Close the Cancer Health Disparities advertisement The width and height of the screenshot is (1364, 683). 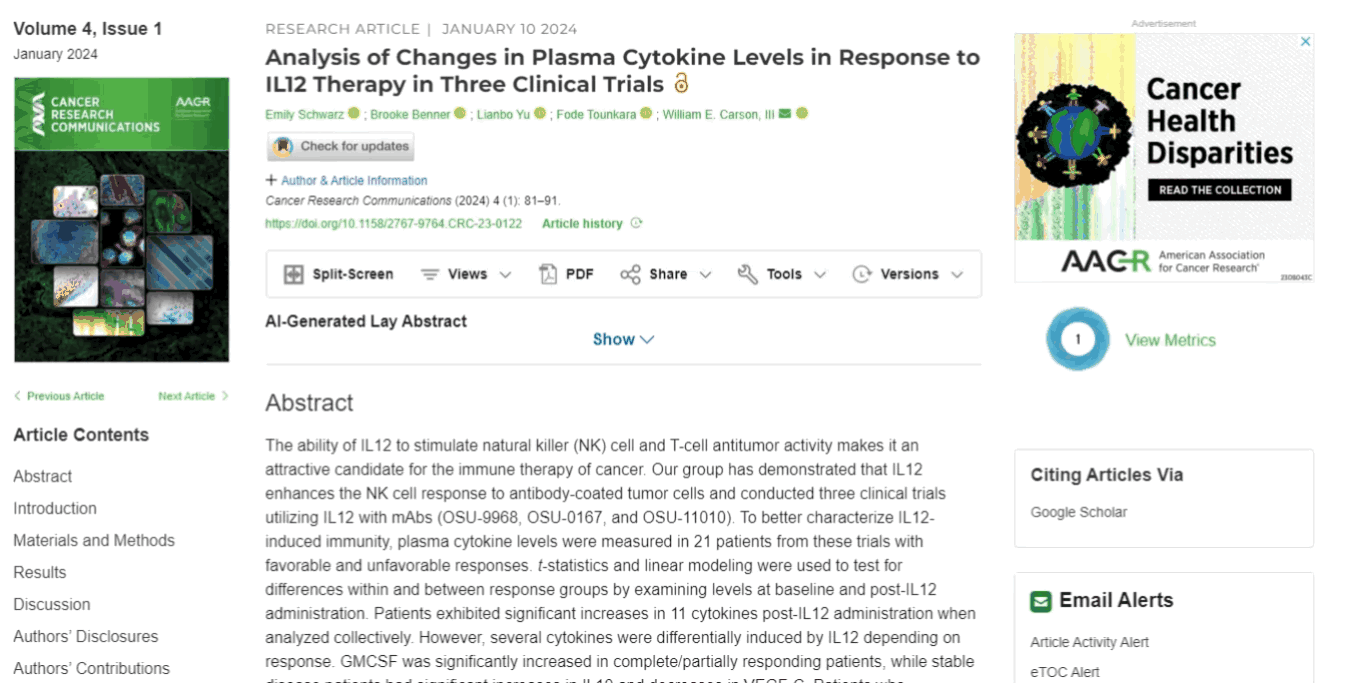coord(1305,42)
